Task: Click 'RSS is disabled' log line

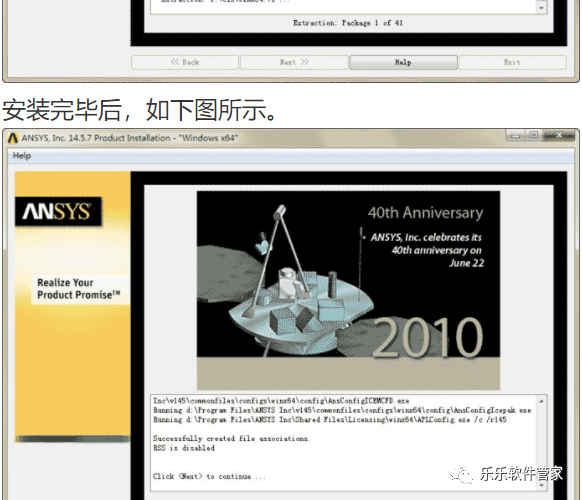Action: 184,448
